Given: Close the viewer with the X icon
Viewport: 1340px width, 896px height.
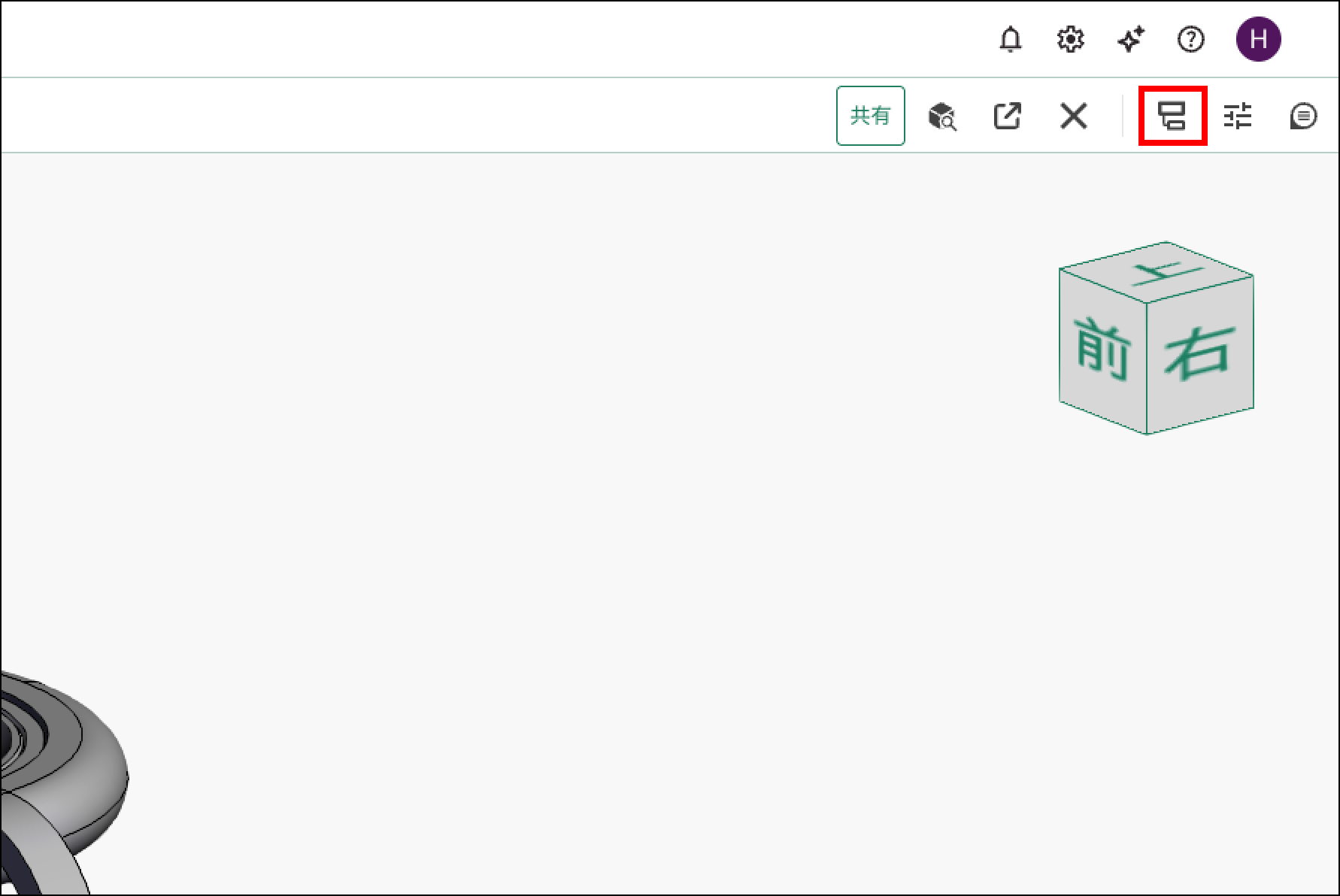Looking at the screenshot, I should coord(1073,116).
